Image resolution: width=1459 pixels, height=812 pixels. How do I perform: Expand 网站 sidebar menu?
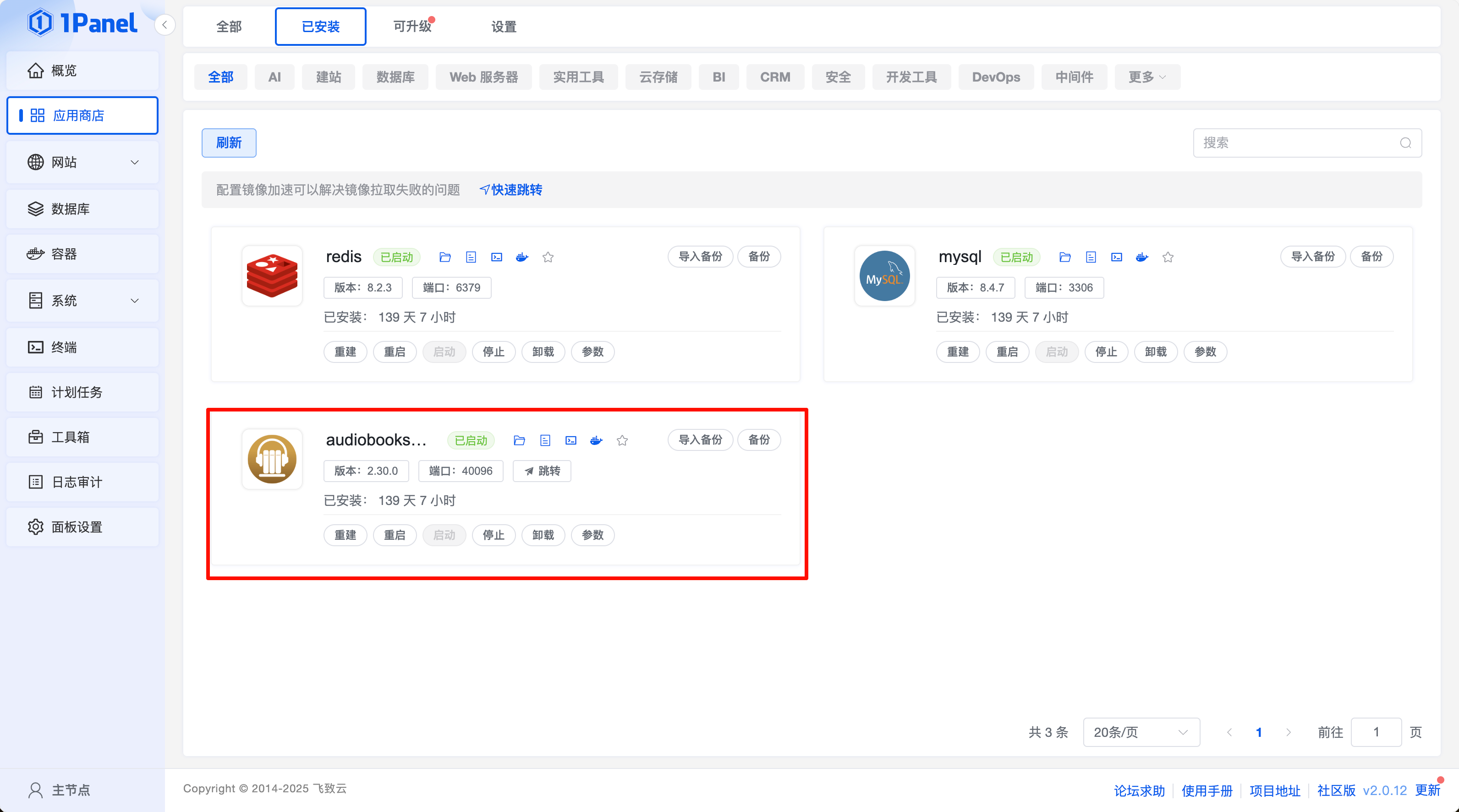tap(82, 163)
